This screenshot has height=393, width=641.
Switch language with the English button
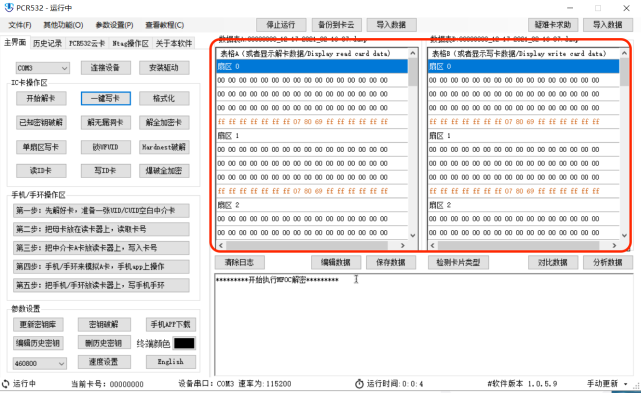click(170, 362)
